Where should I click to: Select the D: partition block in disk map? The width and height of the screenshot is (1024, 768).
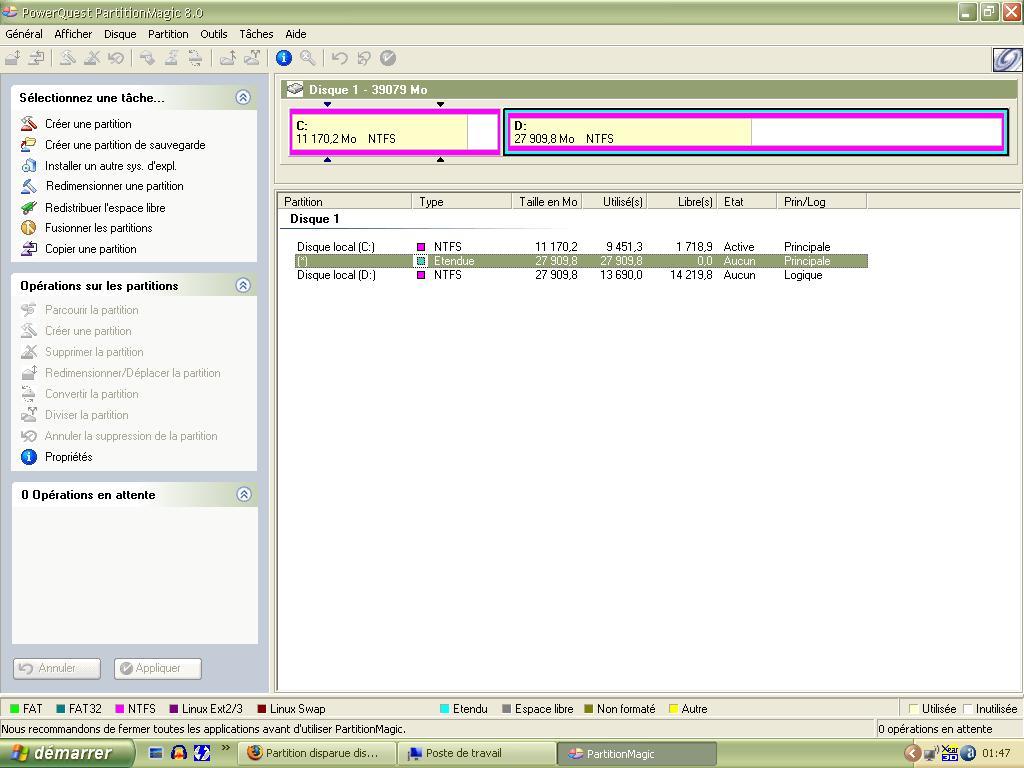[756, 132]
